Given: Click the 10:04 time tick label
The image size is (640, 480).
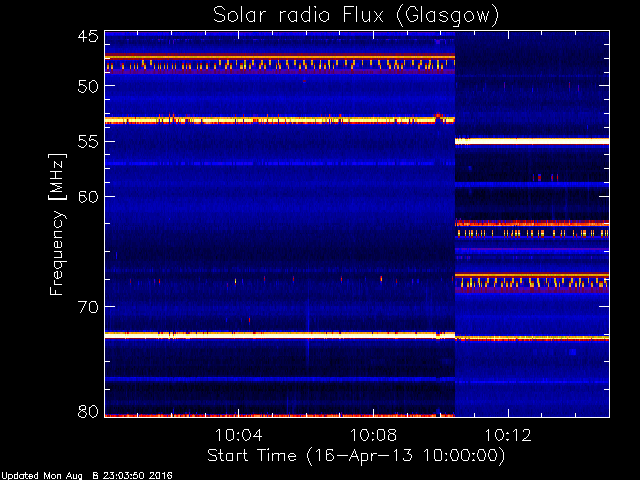Looking at the screenshot, I should tap(238, 435).
